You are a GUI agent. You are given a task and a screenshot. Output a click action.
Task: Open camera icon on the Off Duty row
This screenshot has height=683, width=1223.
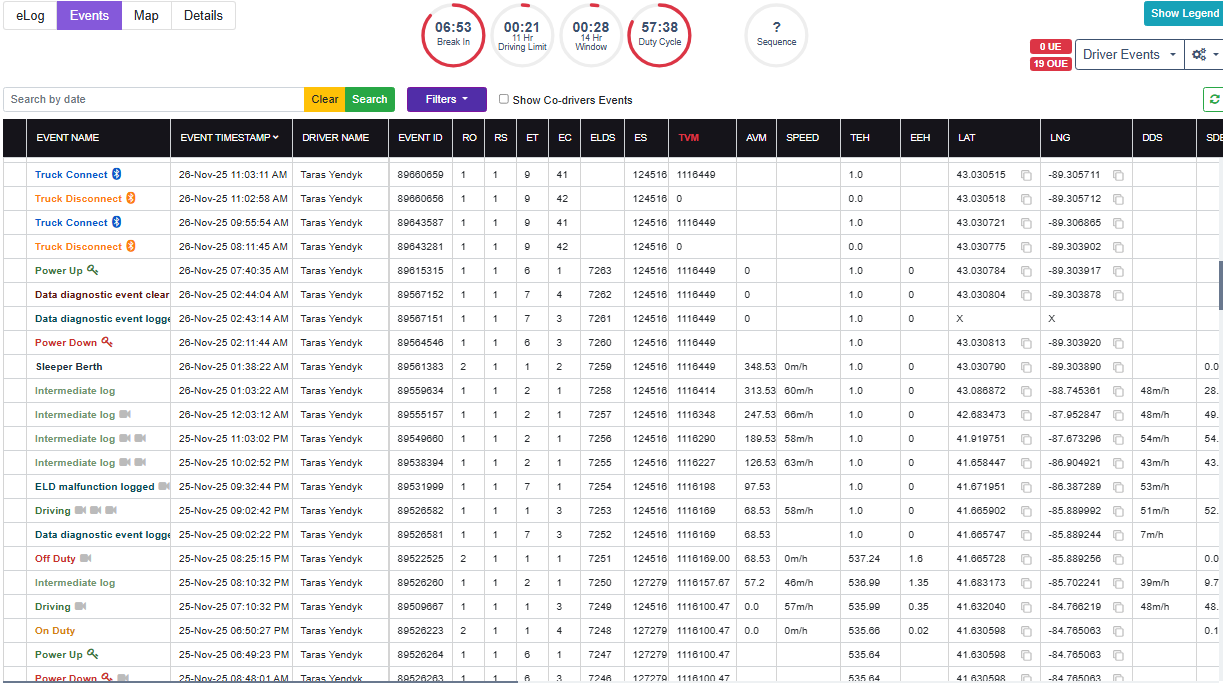point(86,558)
